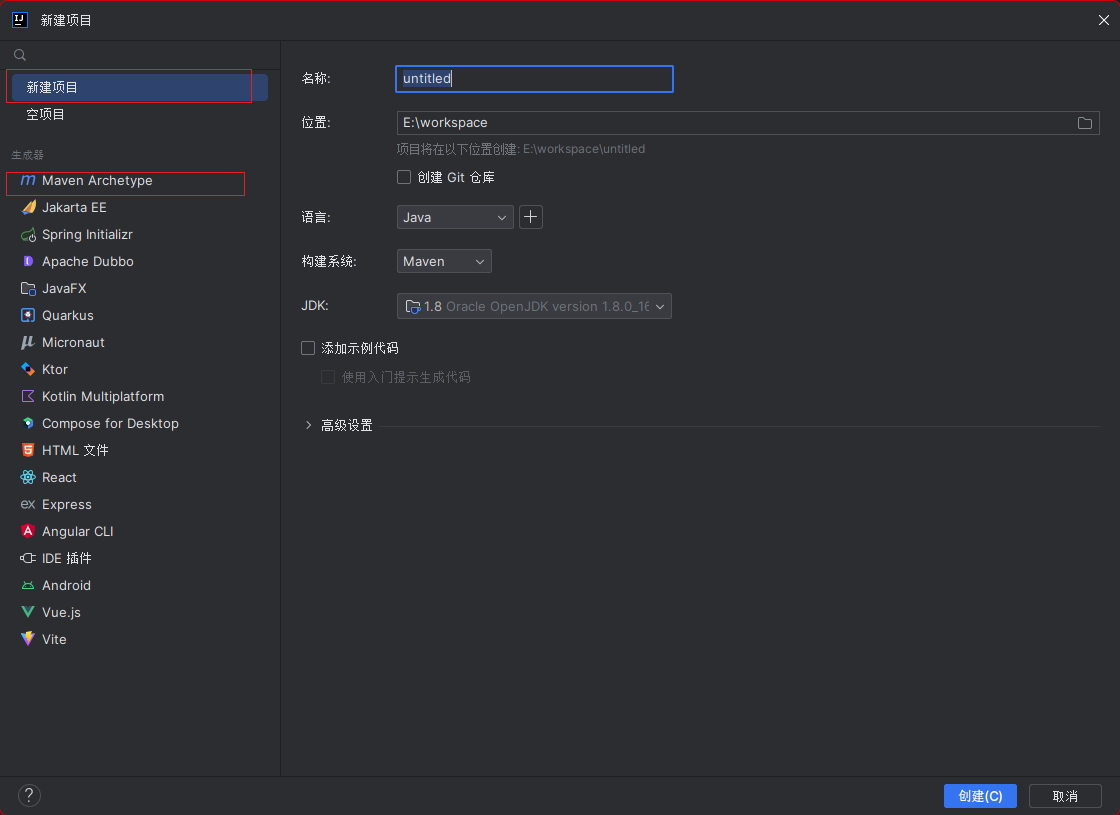Click the React atom icon
1120x815 pixels.
point(28,477)
